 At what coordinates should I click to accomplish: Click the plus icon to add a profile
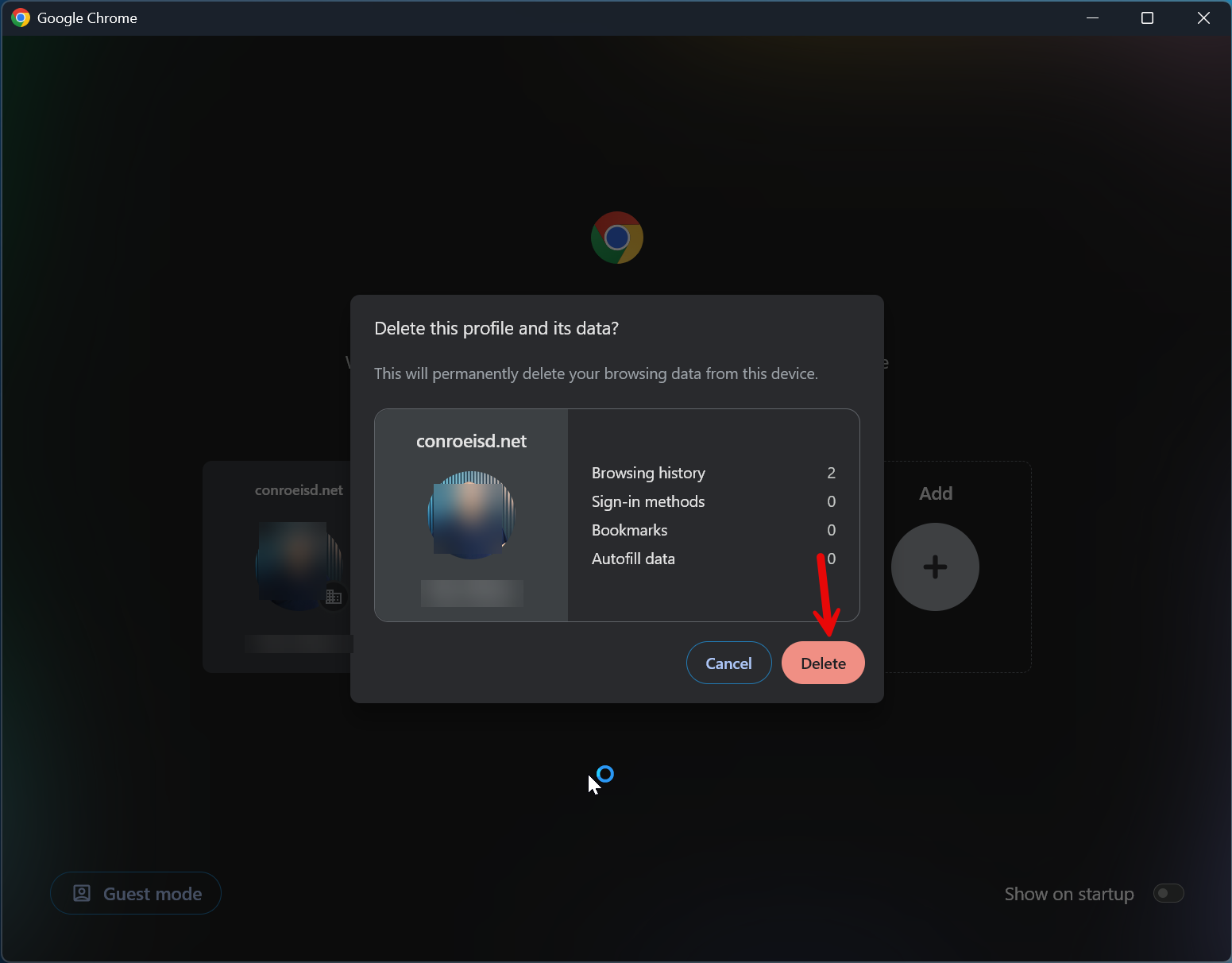tap(935, 567)
